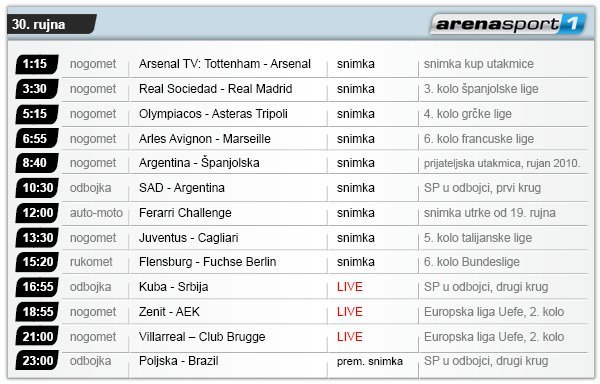Click the 12:00 time badge

(x=37, y=213)
